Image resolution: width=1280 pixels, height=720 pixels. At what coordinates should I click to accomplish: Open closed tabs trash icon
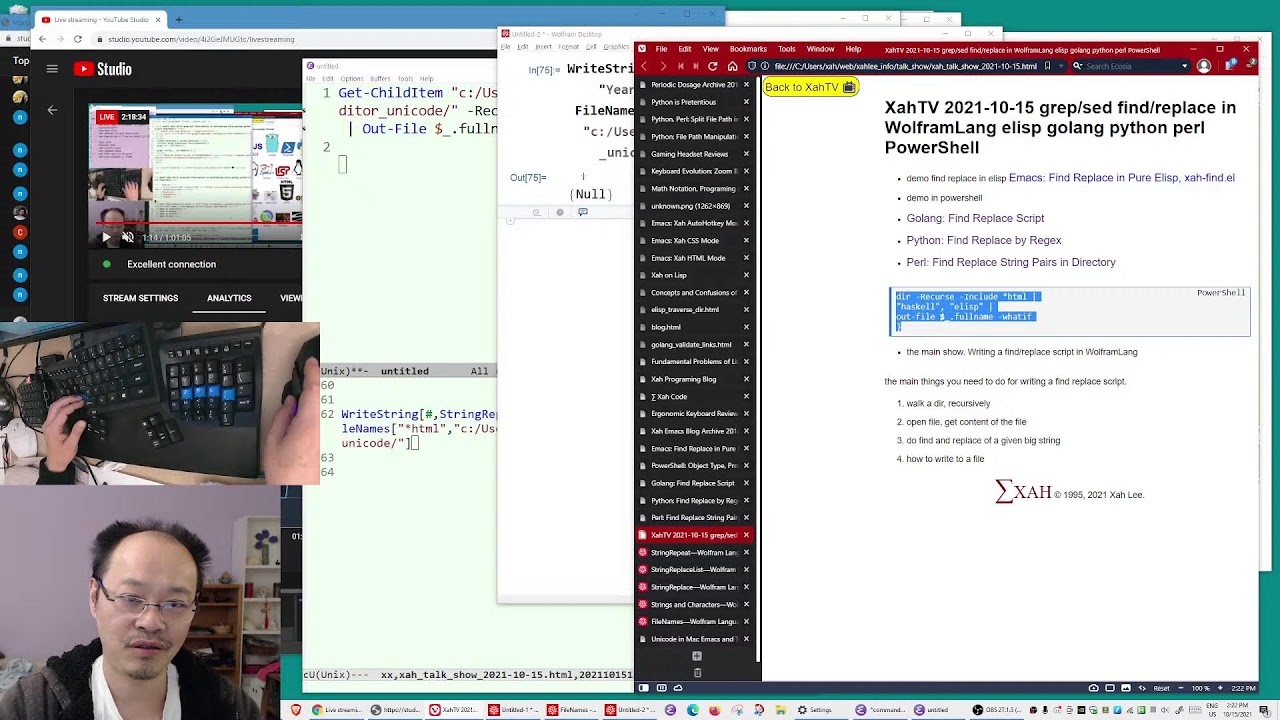(x=697, y=673)
